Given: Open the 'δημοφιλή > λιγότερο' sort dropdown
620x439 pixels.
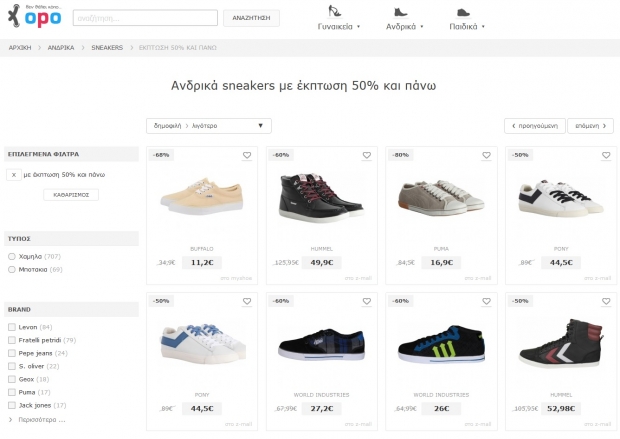Looking at the screenshot, I should pyautogui.click(x=209, y=126).
